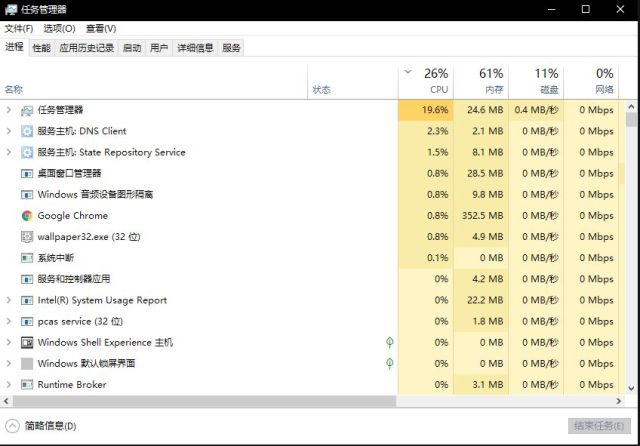Click 28.5 MB memory for 桌面窗口管理器
The image size is (640, 446).
(481, 173)
